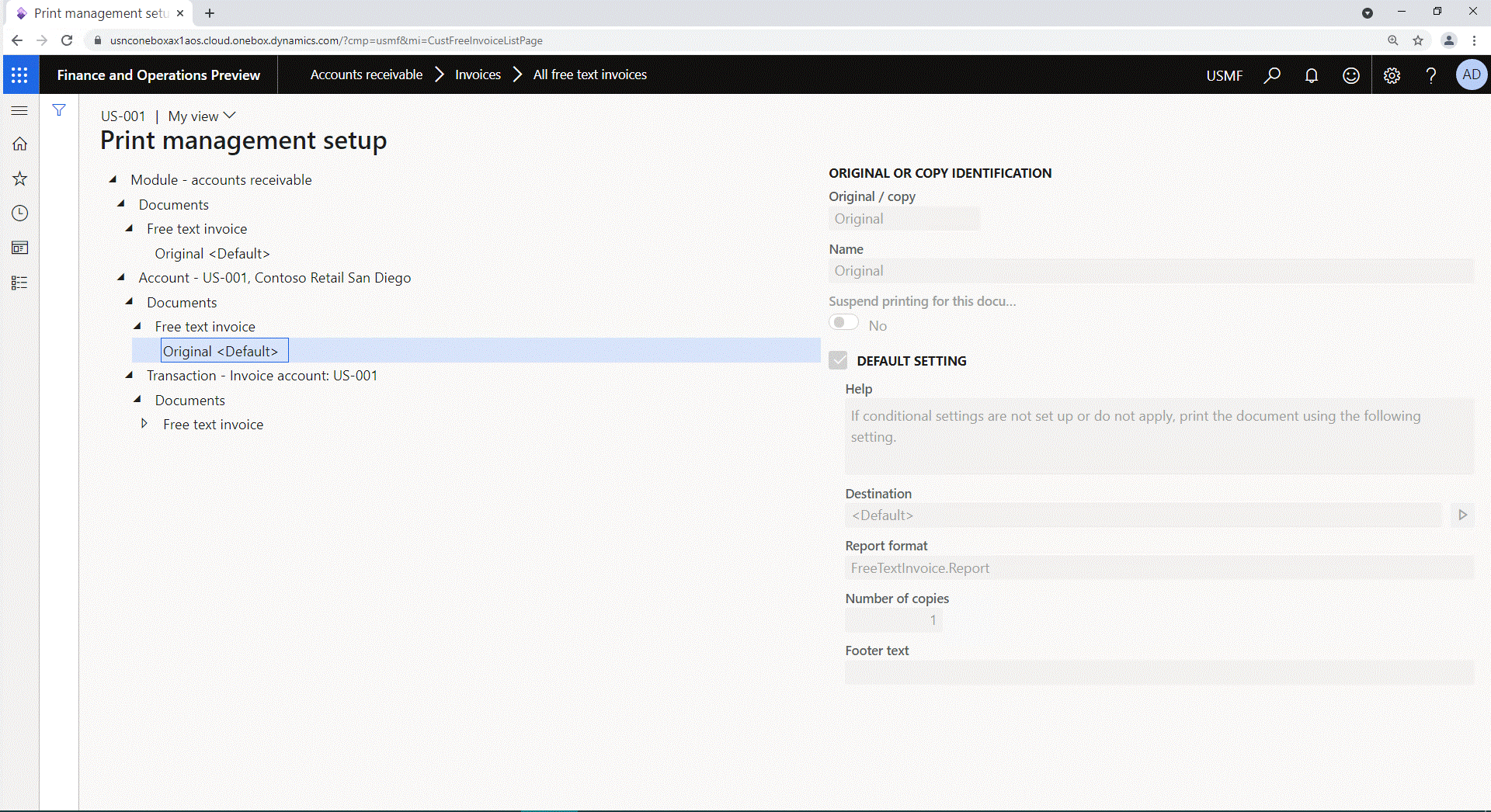Click Finance and Operations Preview title

(x=158, y=75)
